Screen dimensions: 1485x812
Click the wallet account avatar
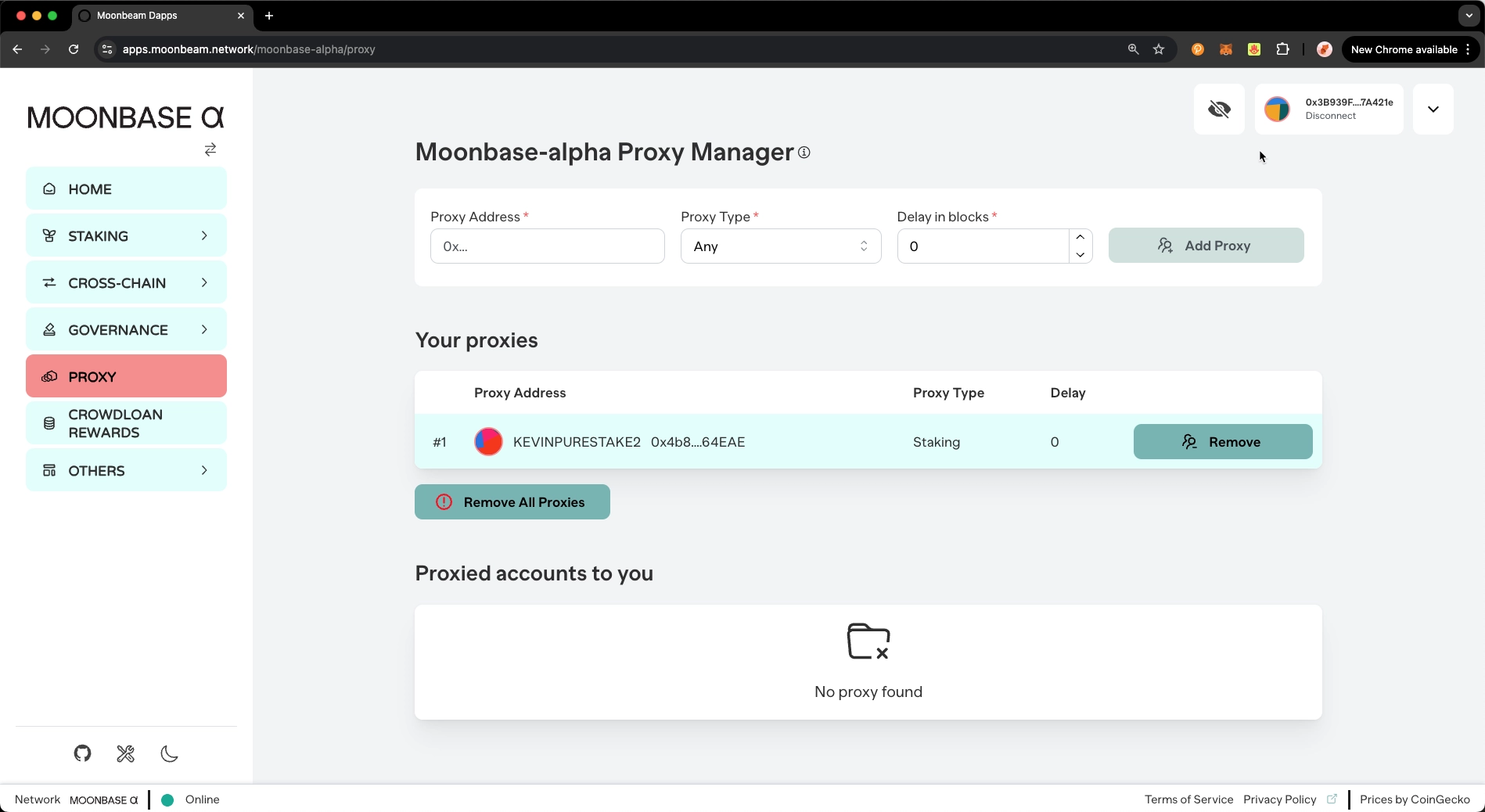click(x=1277, y=109)
